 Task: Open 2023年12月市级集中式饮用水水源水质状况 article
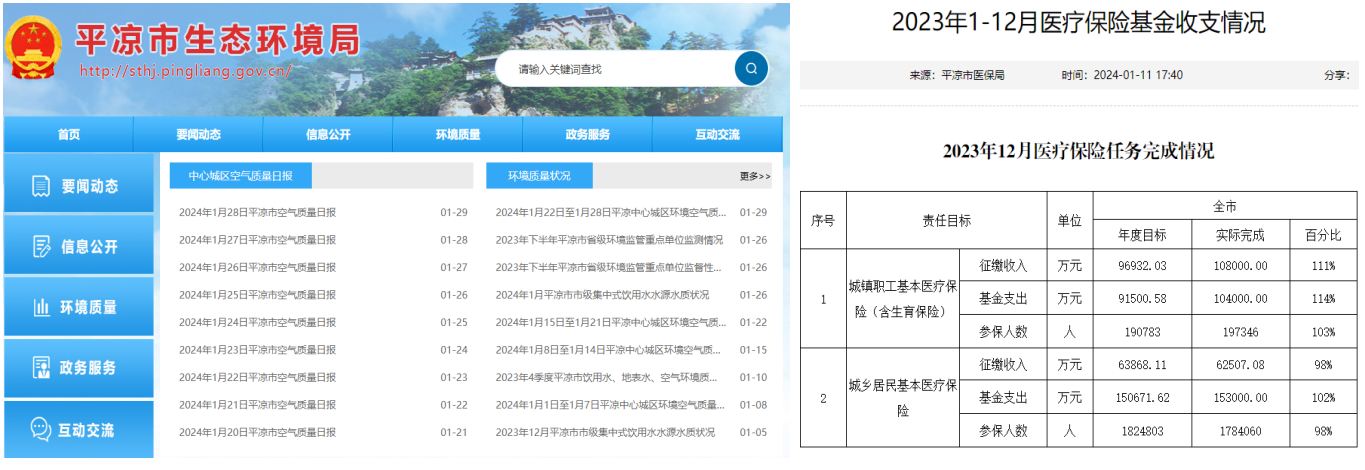point(605,432)
